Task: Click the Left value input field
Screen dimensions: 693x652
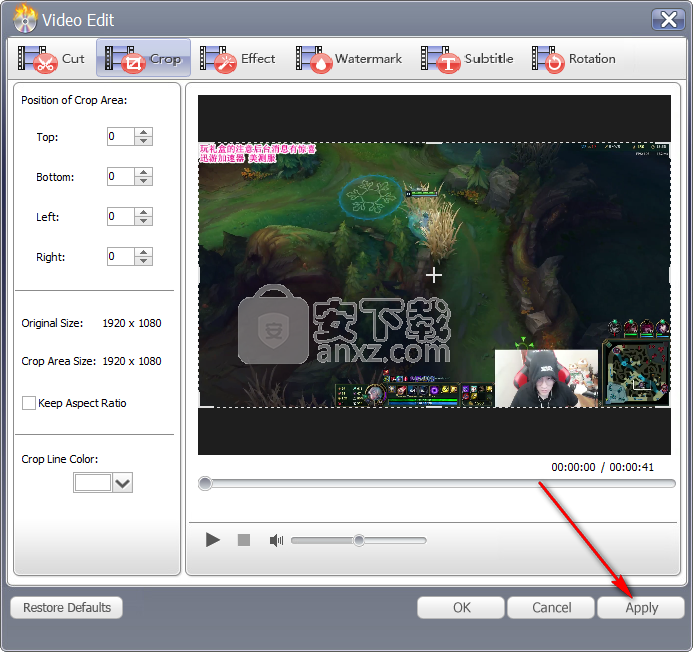Action: [x=121, y=216]
